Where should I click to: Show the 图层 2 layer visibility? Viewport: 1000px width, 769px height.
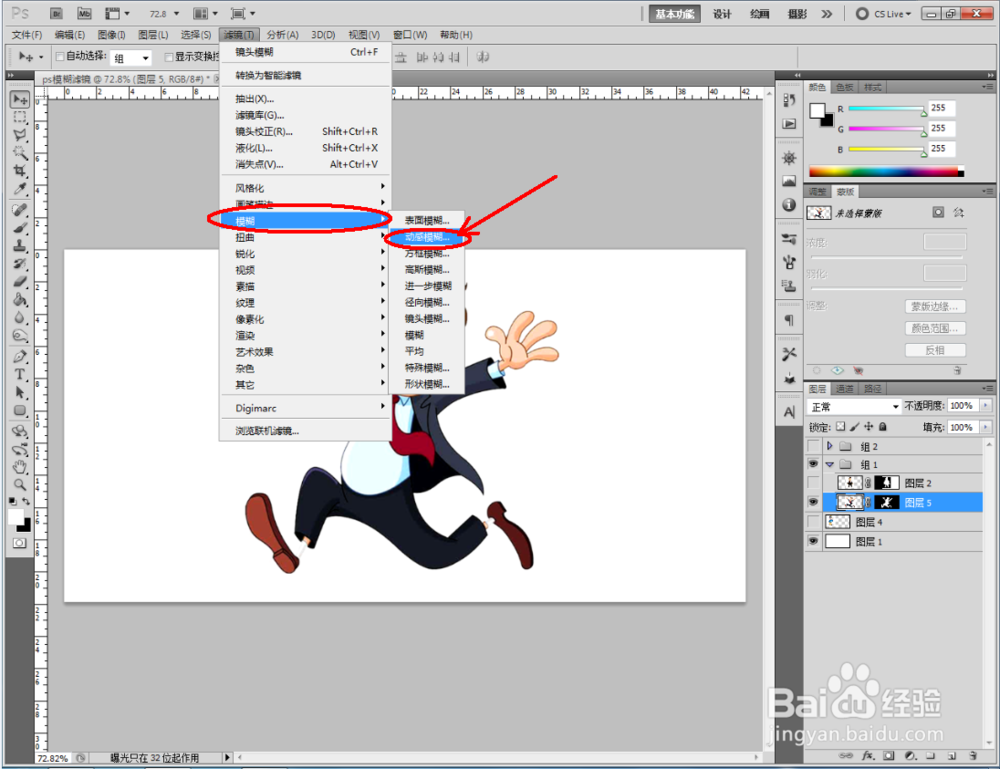point(813,483)
